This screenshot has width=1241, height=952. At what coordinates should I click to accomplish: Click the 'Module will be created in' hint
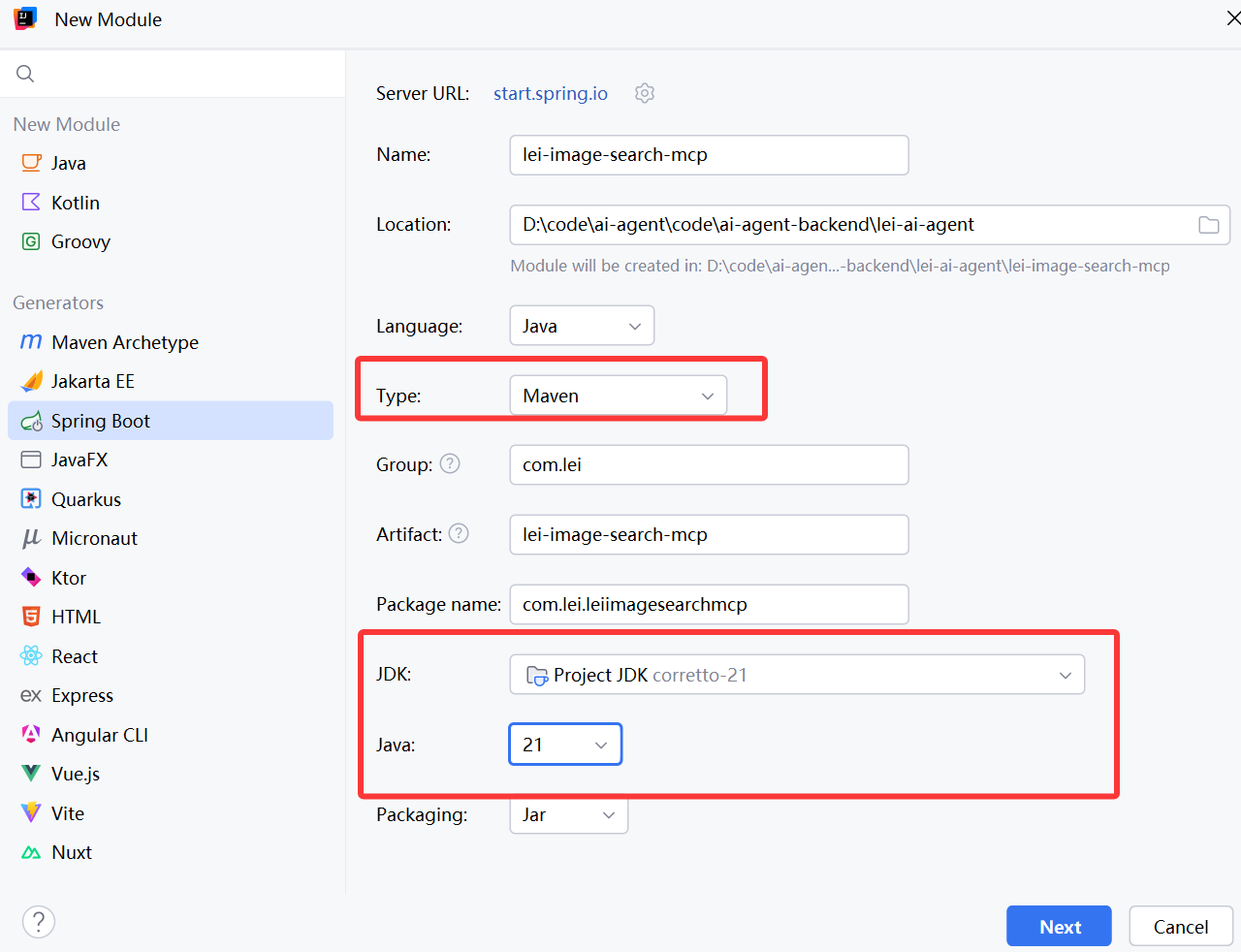coord(840,266)
